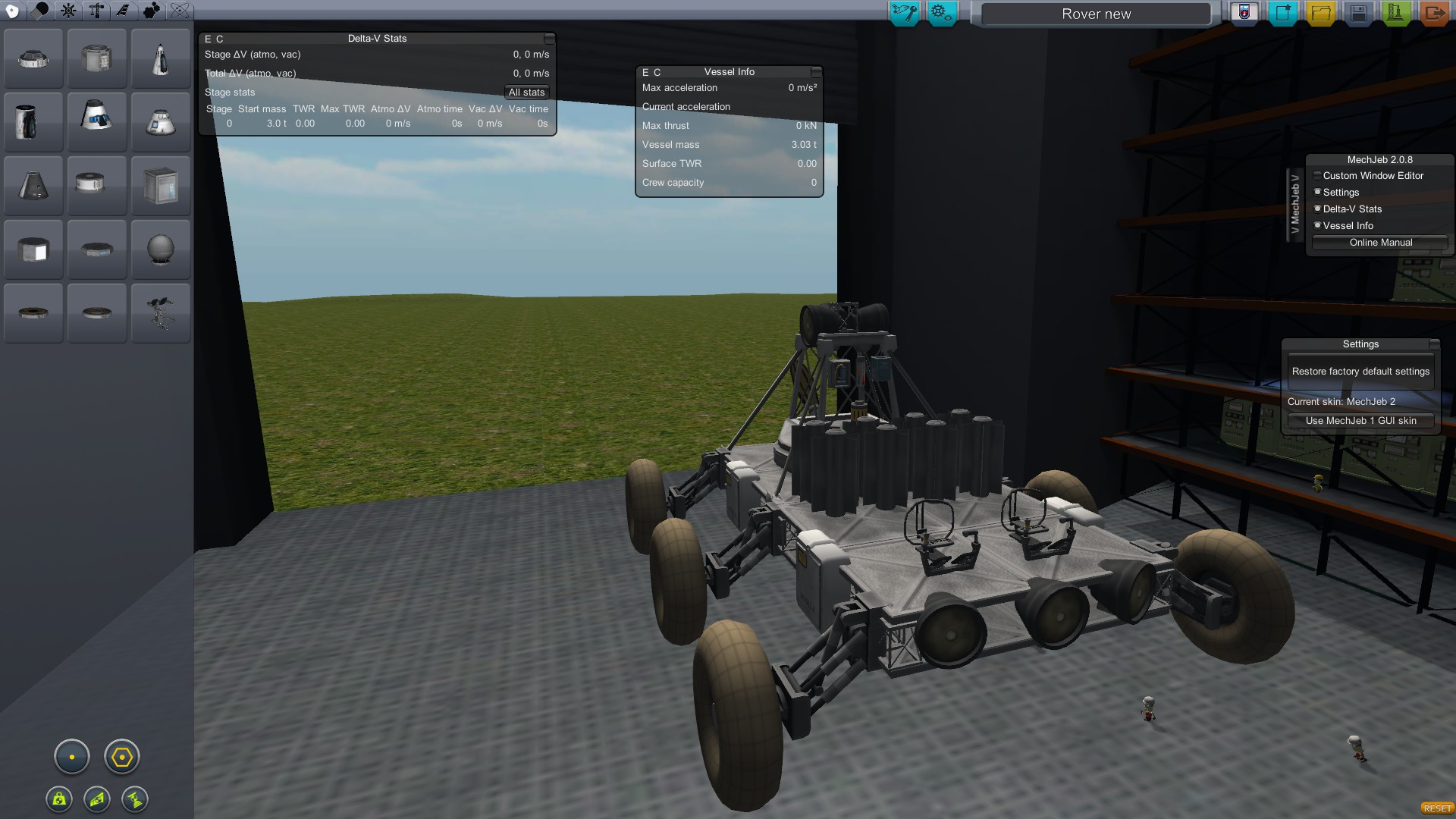Click the Rover new vessel name field
This screenshot has width=1456, height=819.
point(1096,14)
